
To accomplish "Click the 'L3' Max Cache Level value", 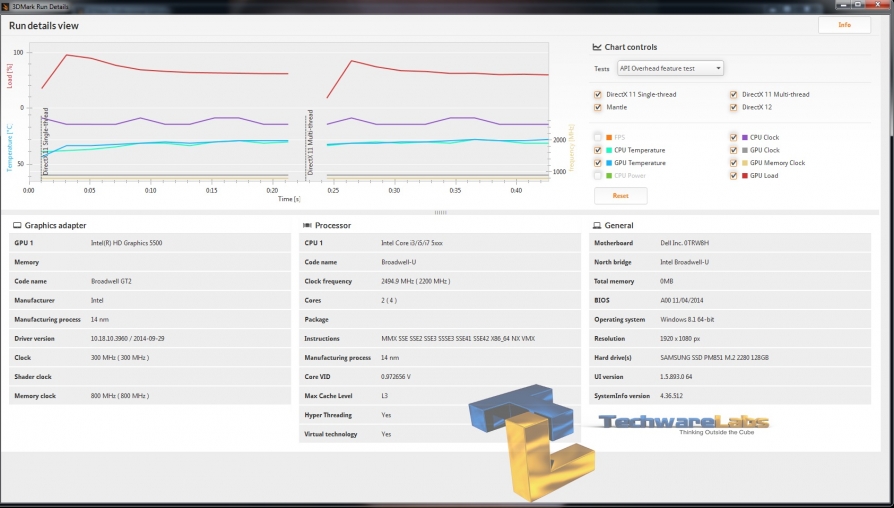I will pos(385,396).
